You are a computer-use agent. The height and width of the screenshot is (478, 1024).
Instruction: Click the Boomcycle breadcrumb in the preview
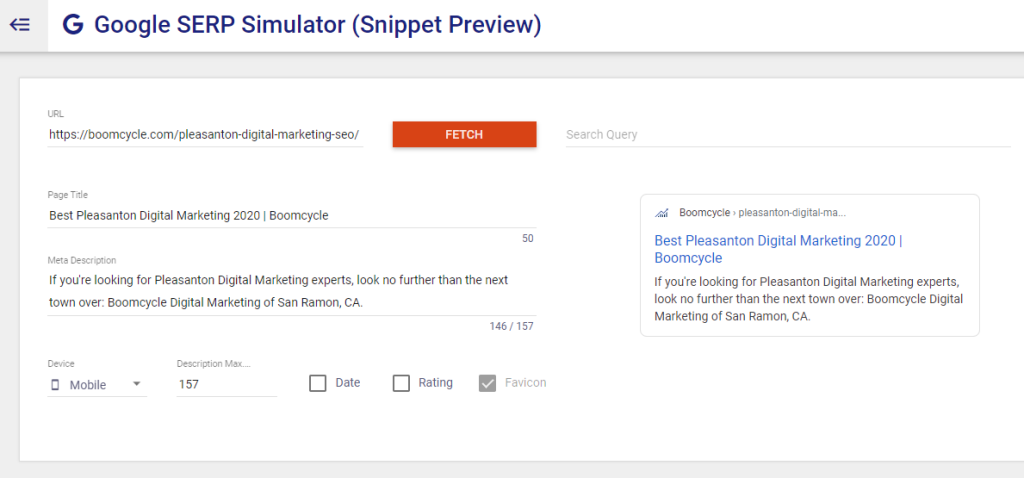pyautogui.click(x=704, y=212)
